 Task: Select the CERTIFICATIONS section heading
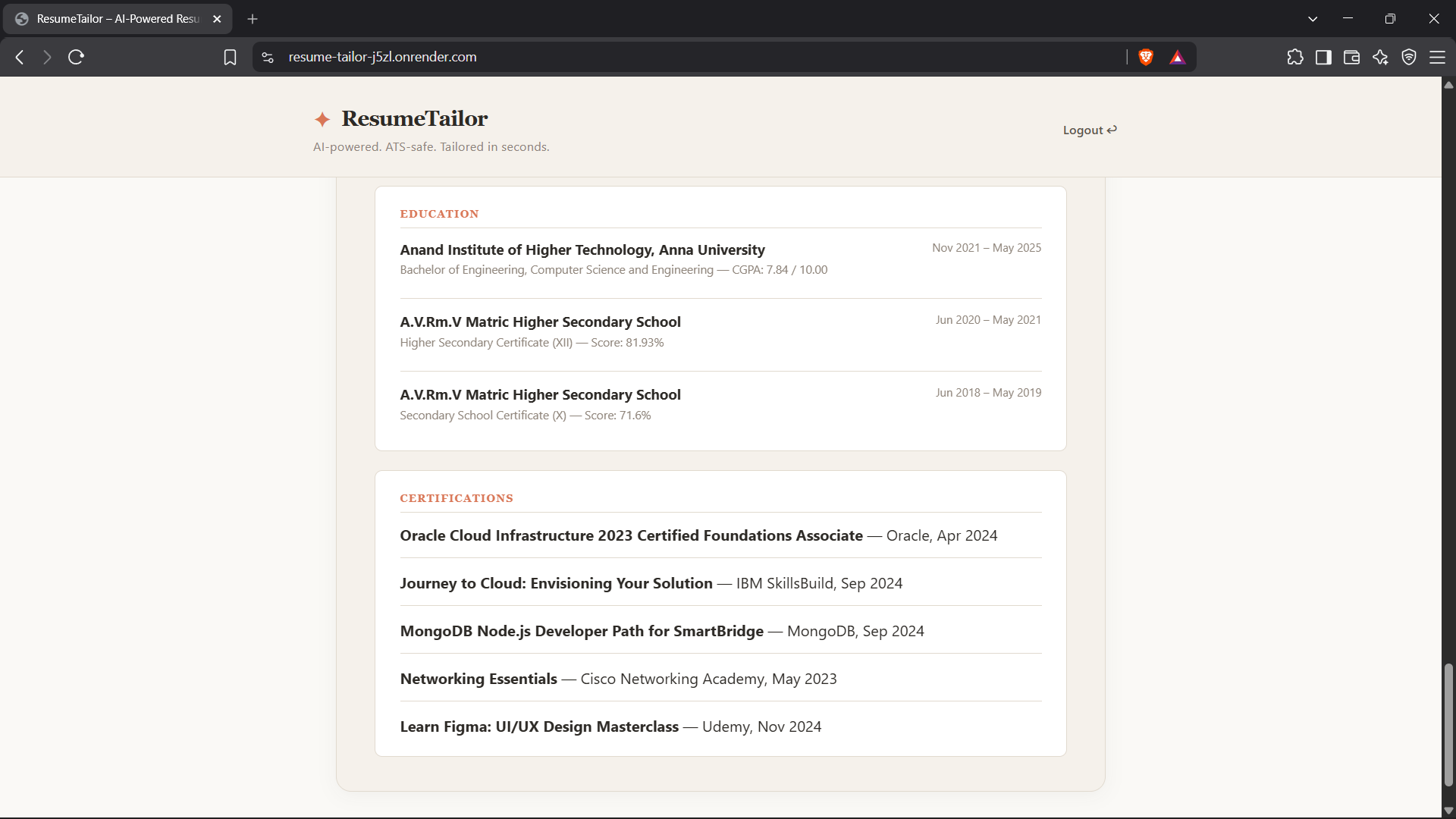click(457, 498)
